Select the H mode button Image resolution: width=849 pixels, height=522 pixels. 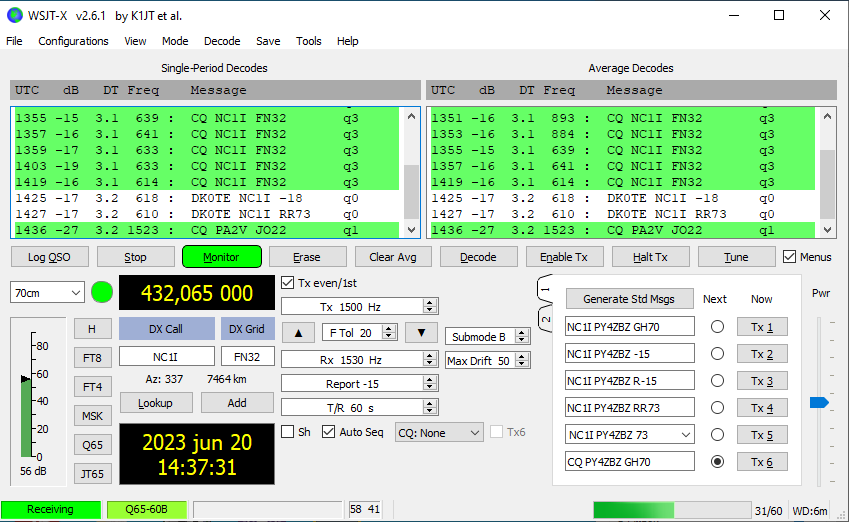pyautogui.click(x=92, y=329)
